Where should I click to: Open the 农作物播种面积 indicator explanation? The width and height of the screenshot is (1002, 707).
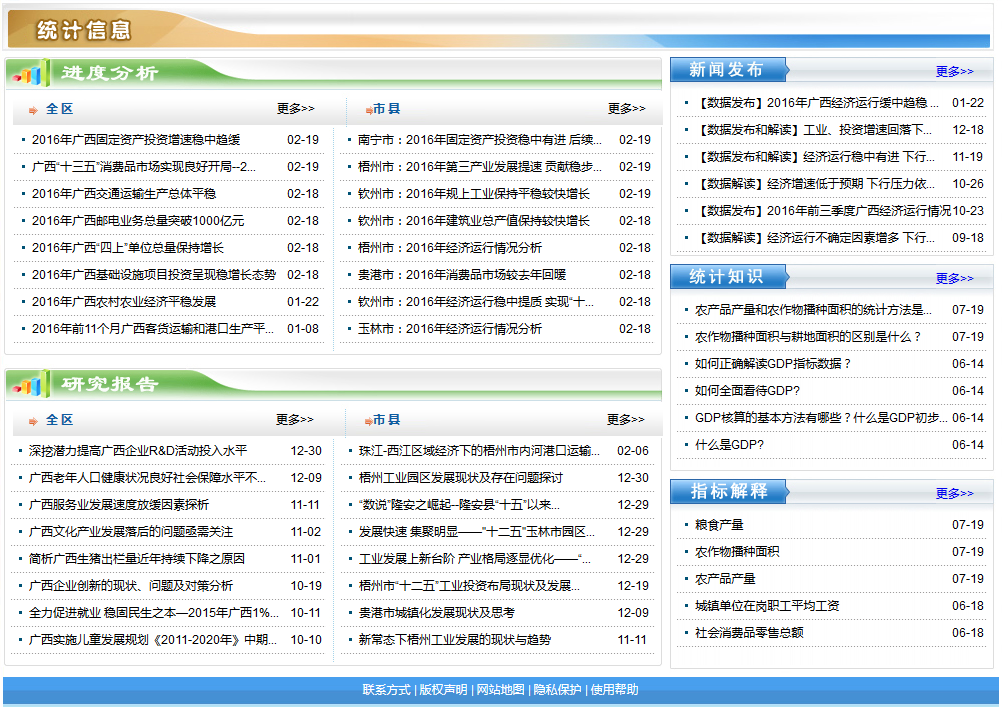click(x=737, y=552)
